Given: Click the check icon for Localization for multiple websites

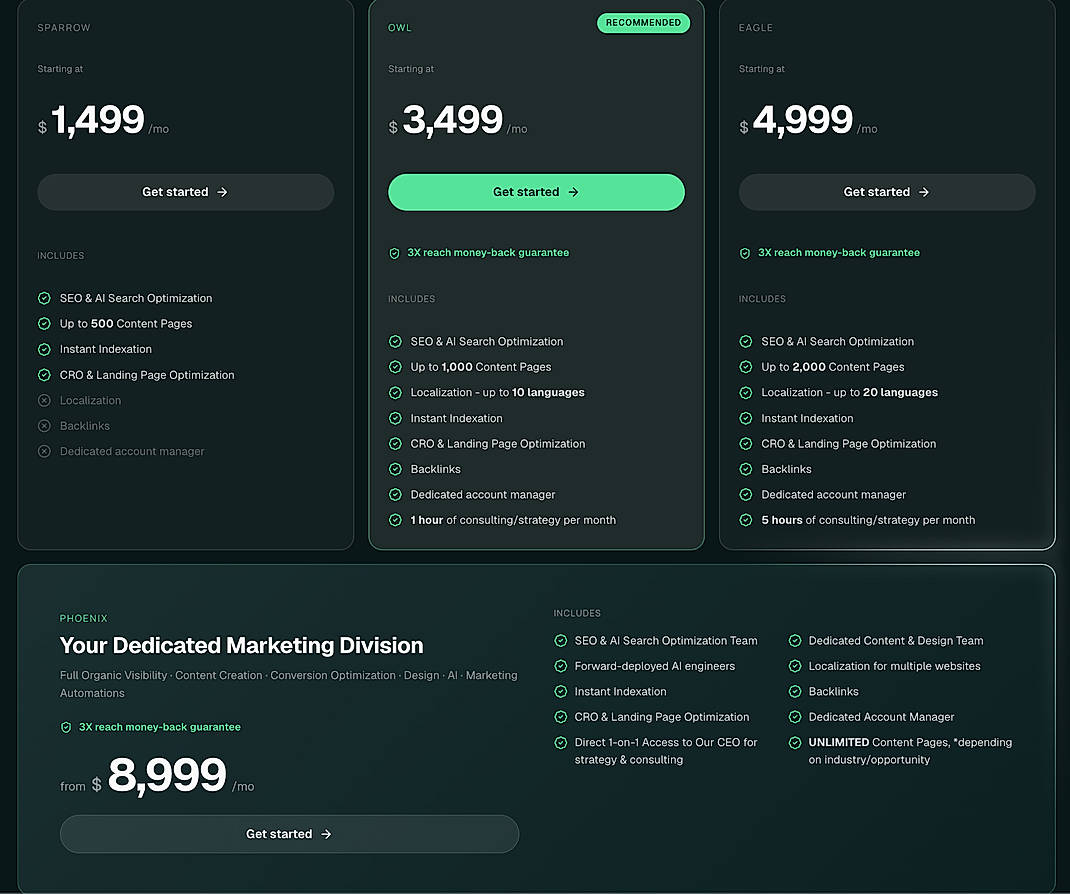Looking at the screenshot, I should pos(795,666).
